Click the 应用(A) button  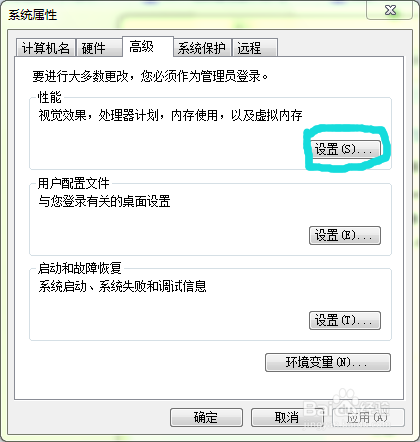[369, 418]
